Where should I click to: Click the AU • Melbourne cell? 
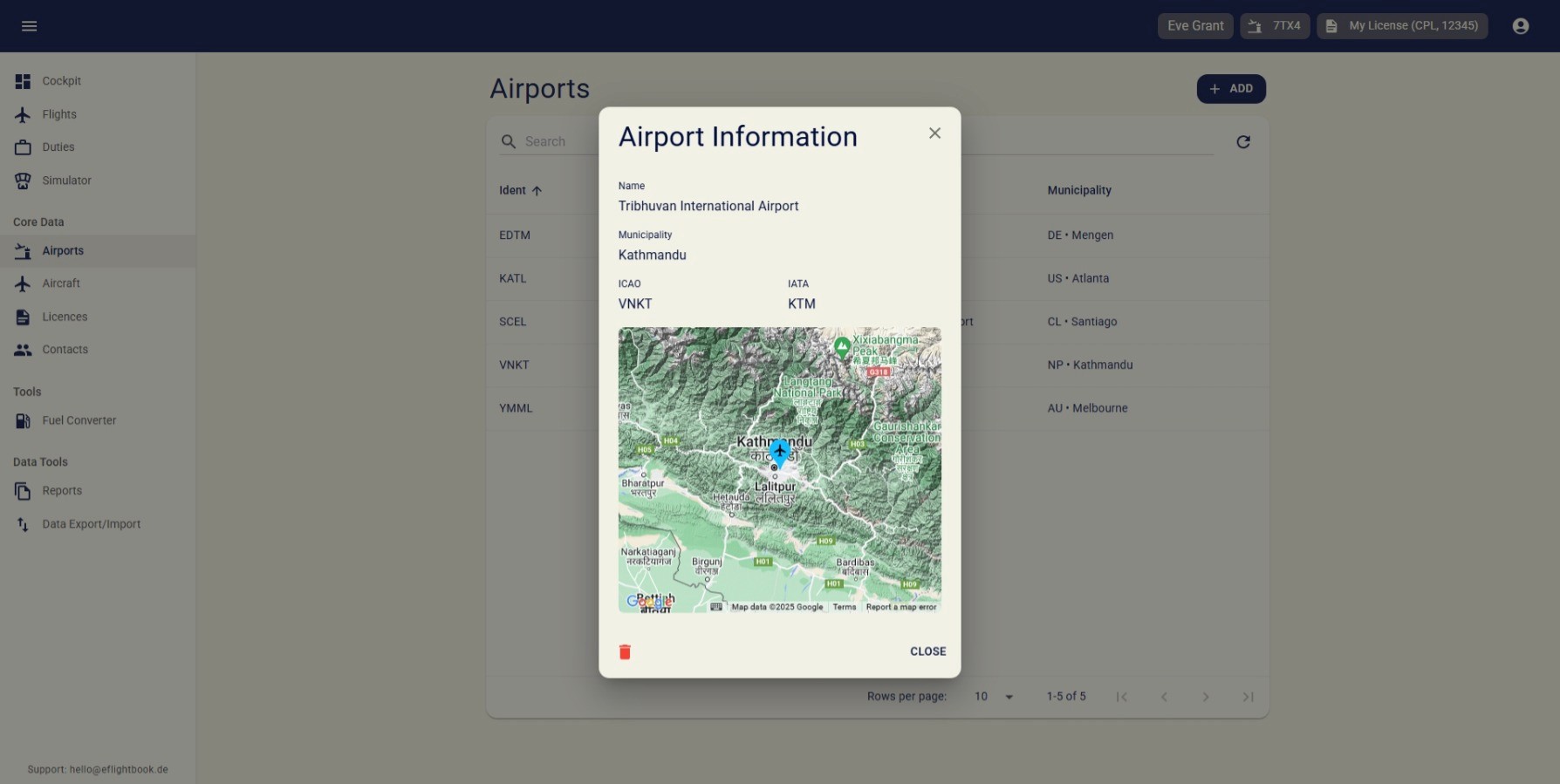click(1087, 408)
